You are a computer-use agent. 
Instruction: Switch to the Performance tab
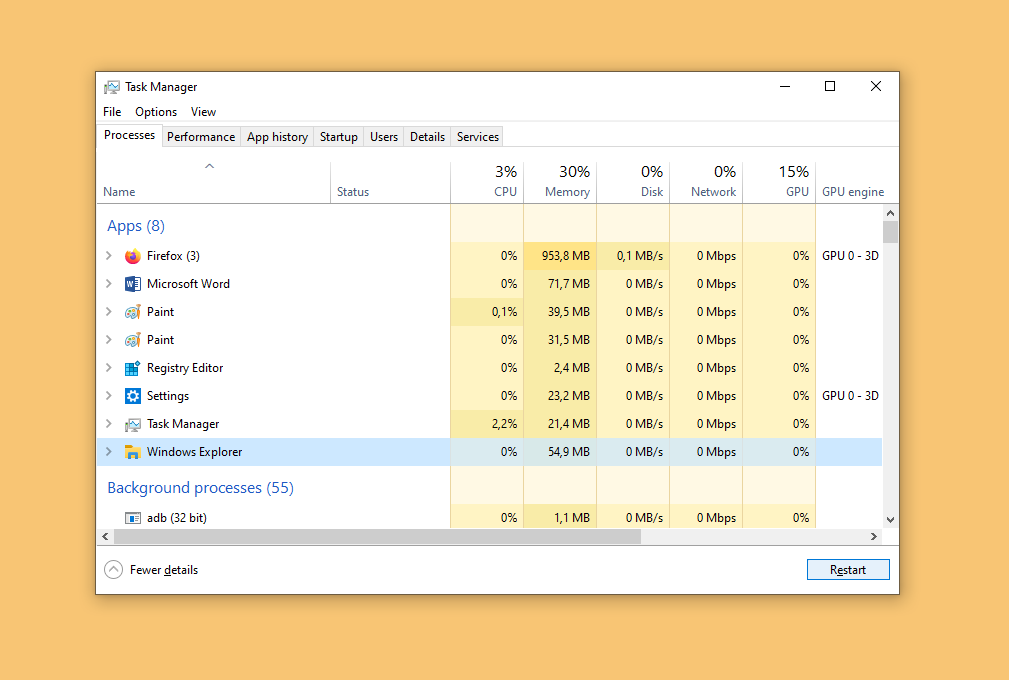coord(201,137)
